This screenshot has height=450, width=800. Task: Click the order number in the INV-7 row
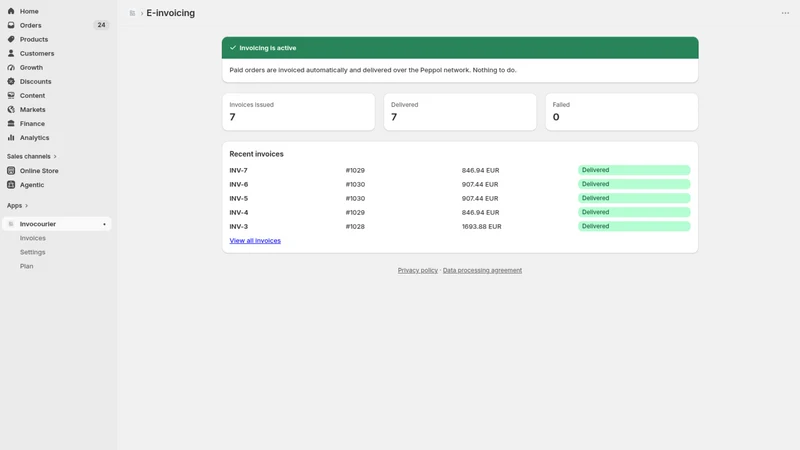tap(355, 170)
